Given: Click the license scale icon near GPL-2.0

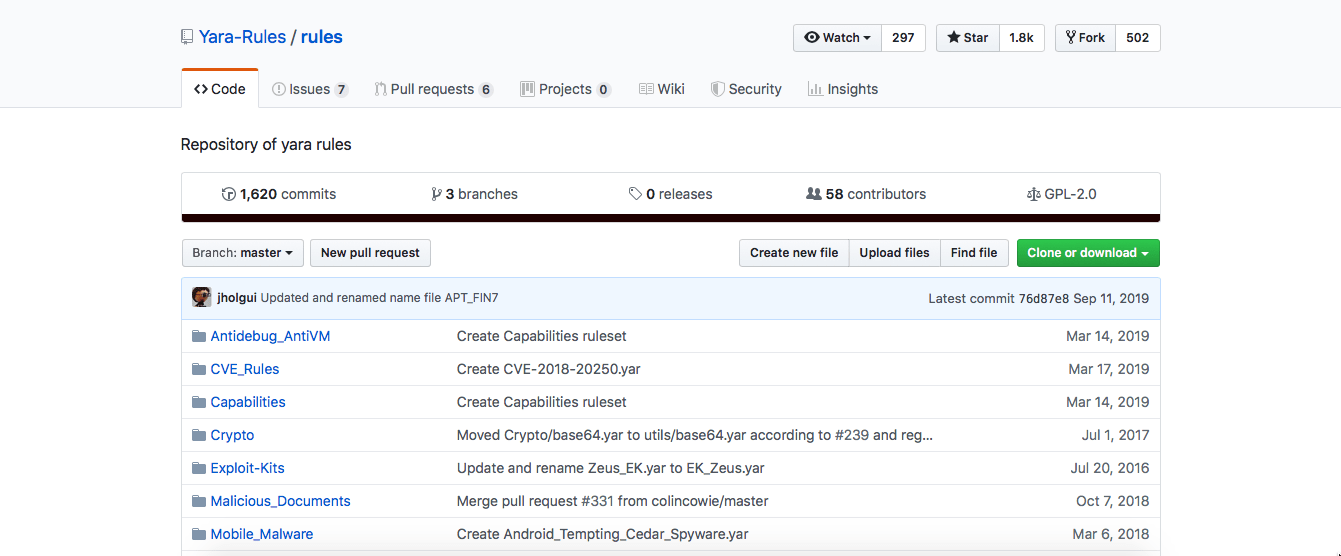Looking at the screenshot, I should (1034, 194).
